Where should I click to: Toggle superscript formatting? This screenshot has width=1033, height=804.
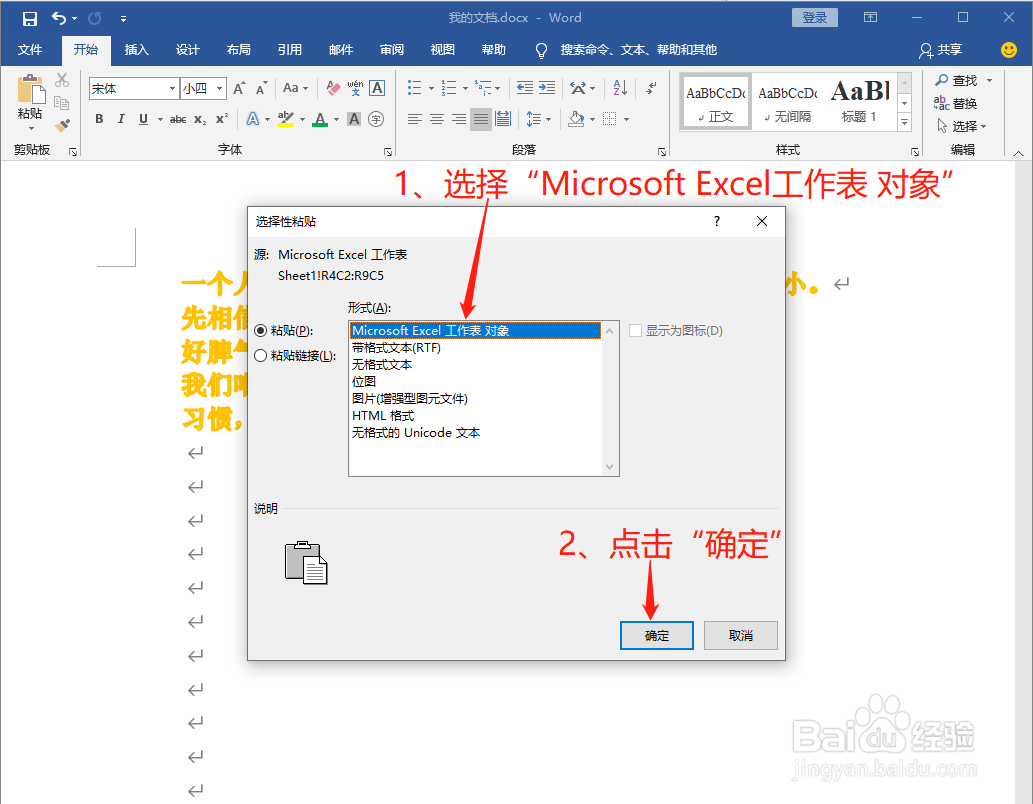(222, 119)
